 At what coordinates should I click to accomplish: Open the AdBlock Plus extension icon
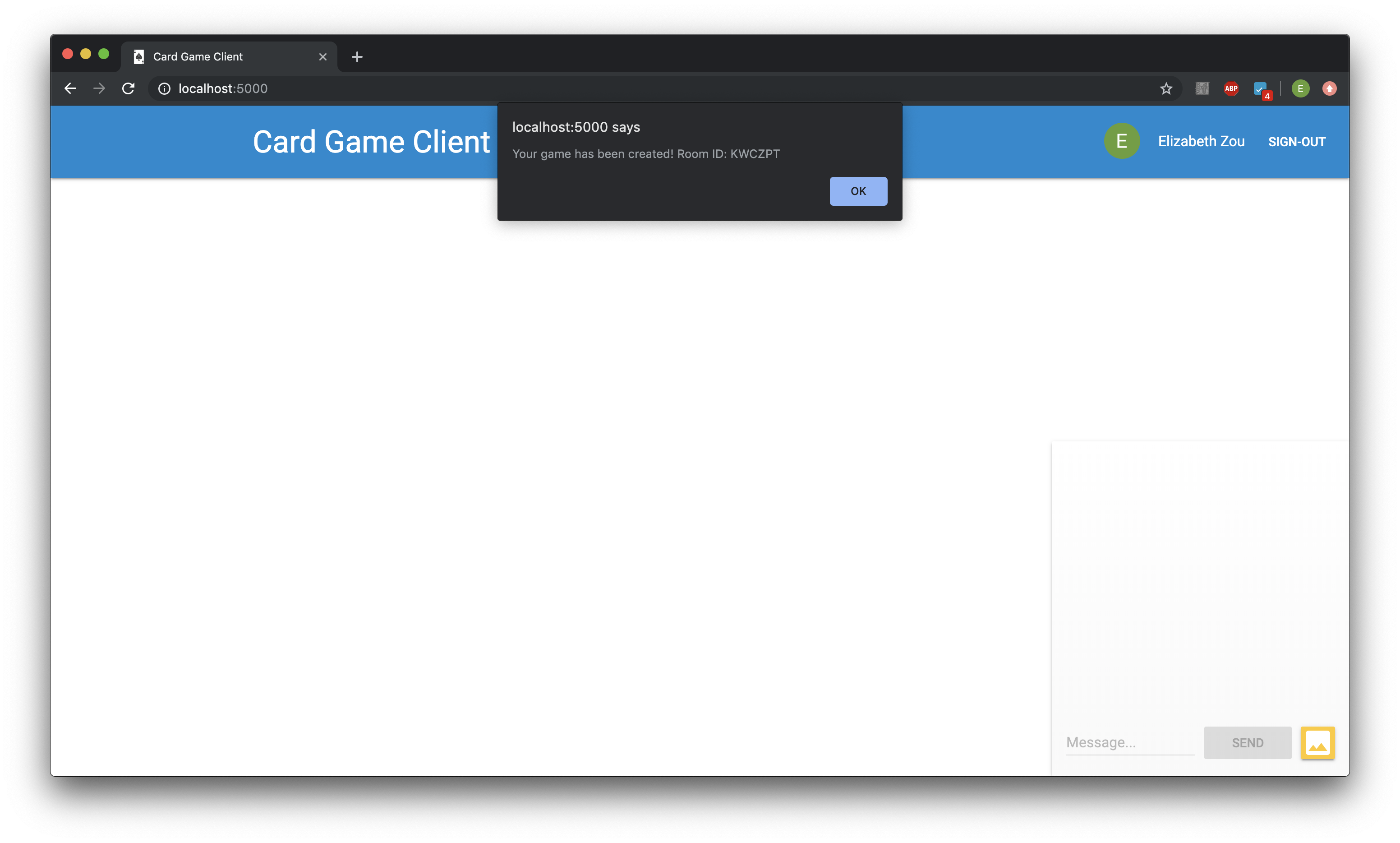click(x=1231, y=88)
